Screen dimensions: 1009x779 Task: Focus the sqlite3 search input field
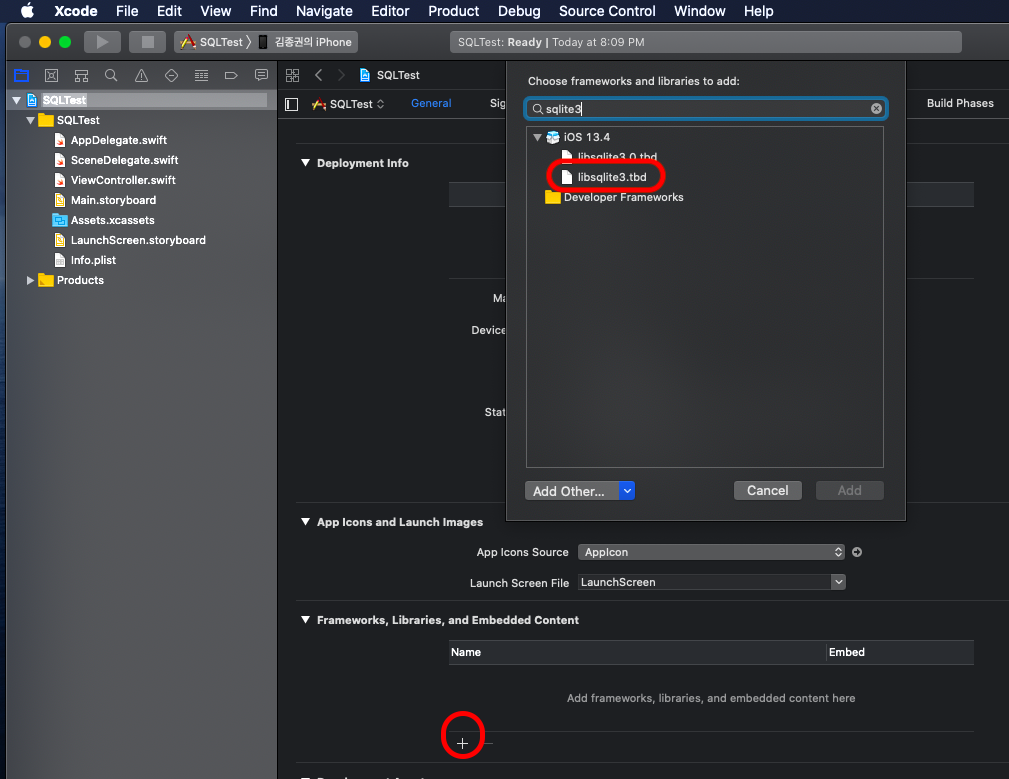point(705,109)
